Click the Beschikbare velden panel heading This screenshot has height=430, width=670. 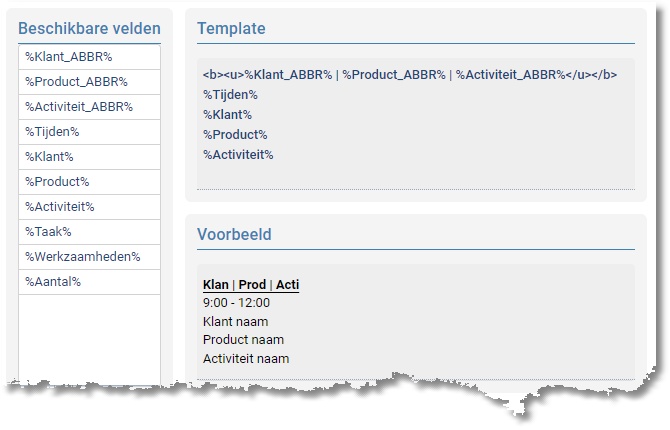(89, 29)
